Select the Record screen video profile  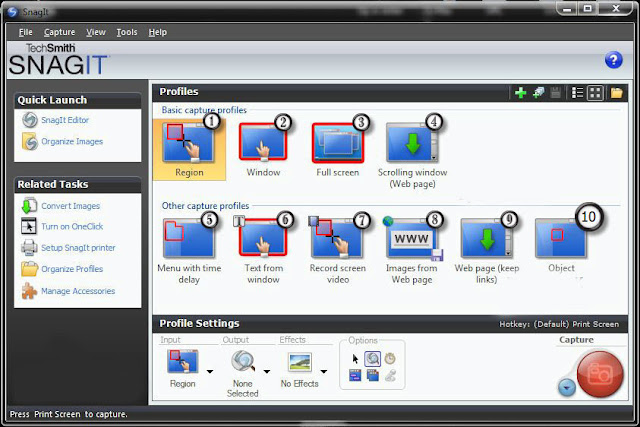tap(338, 251)
